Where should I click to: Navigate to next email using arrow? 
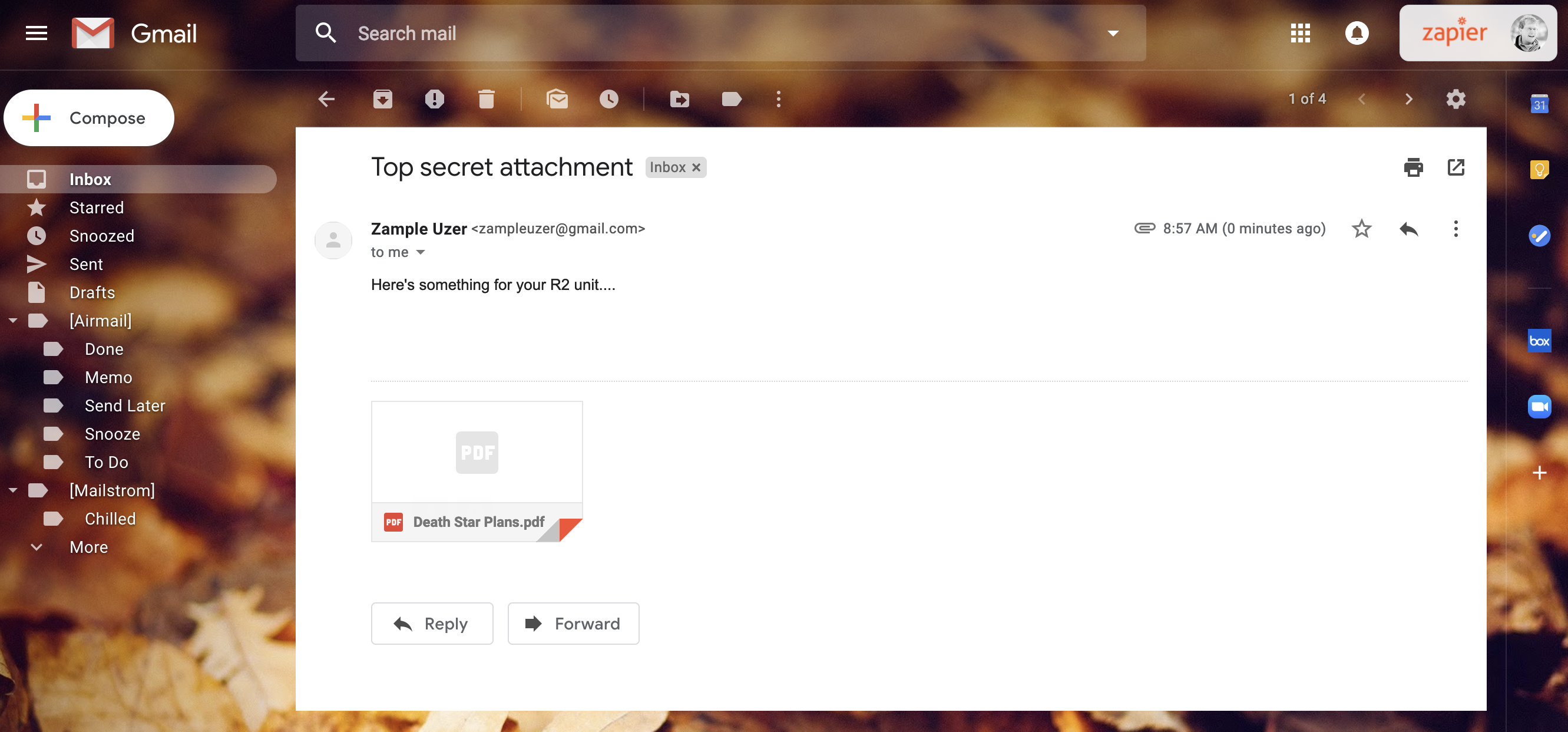(1407, 98)
